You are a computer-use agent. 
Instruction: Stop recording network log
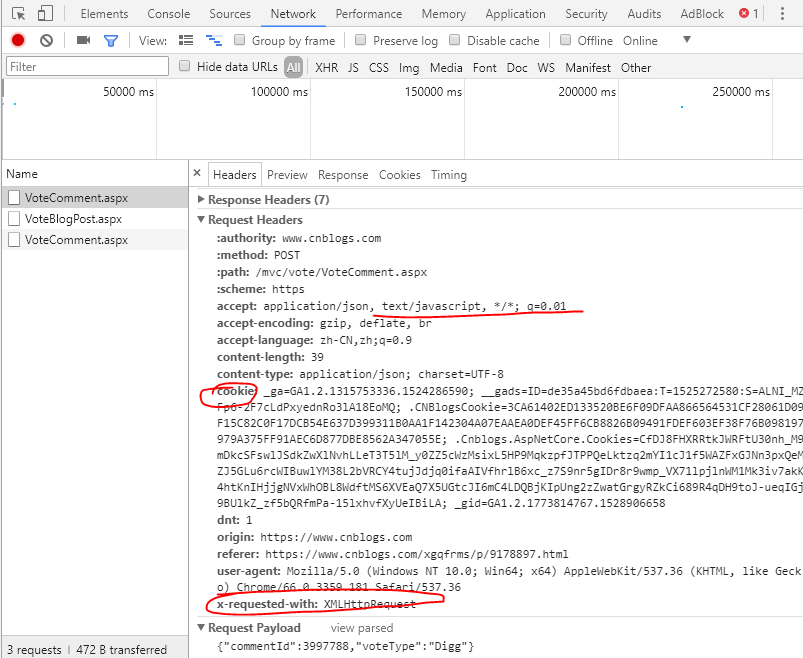coord(18,40)
